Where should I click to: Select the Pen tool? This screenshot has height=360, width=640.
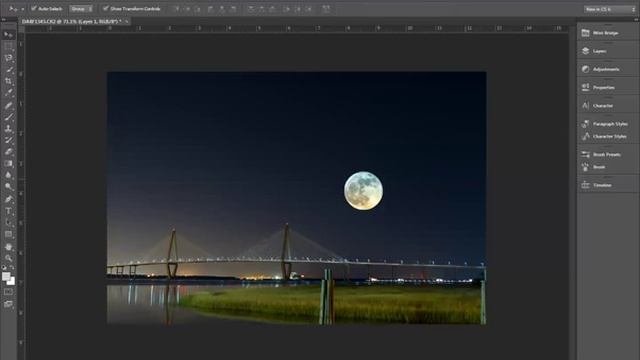click(8, 199)
